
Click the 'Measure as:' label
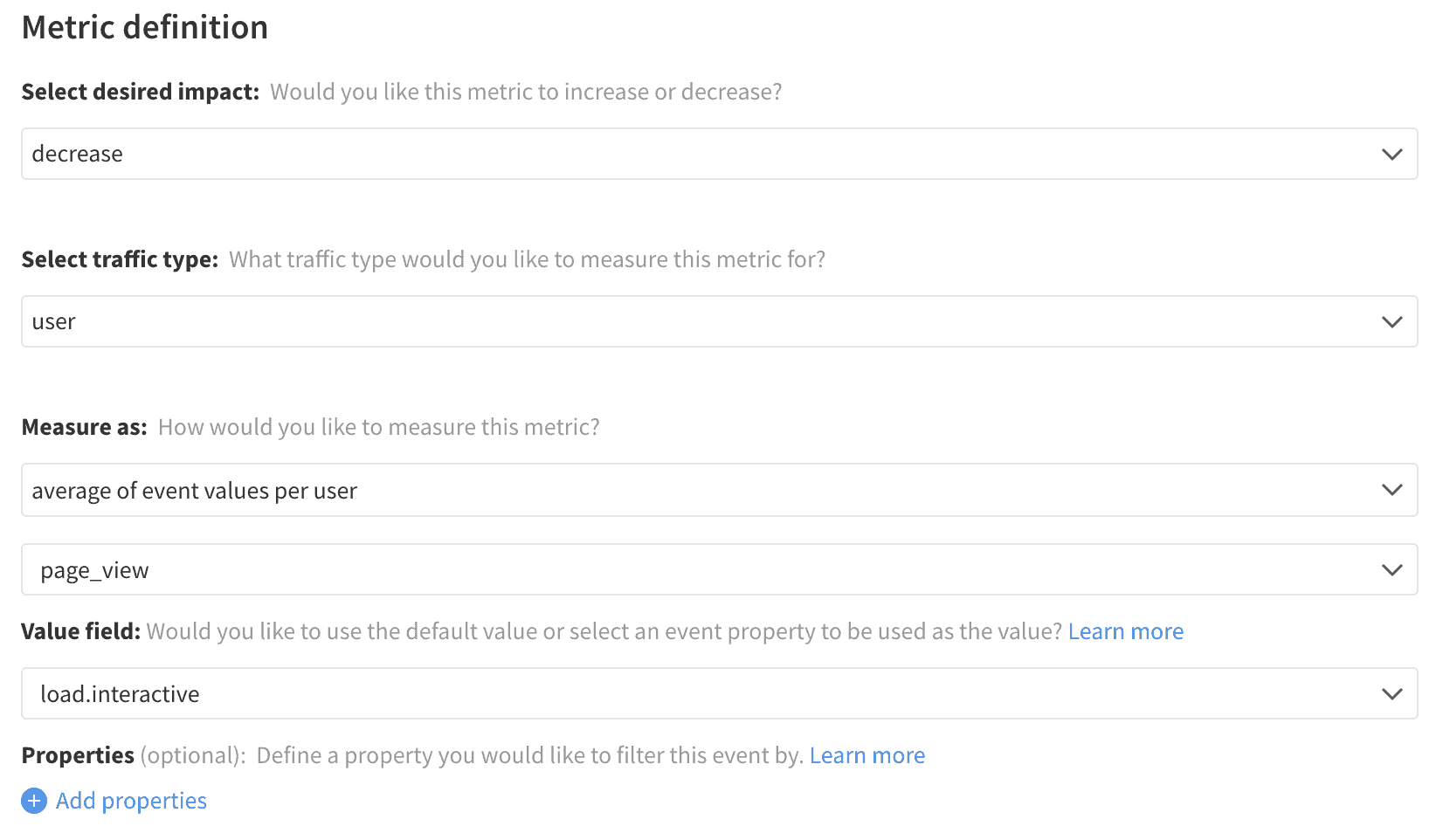tap(85, 427)
